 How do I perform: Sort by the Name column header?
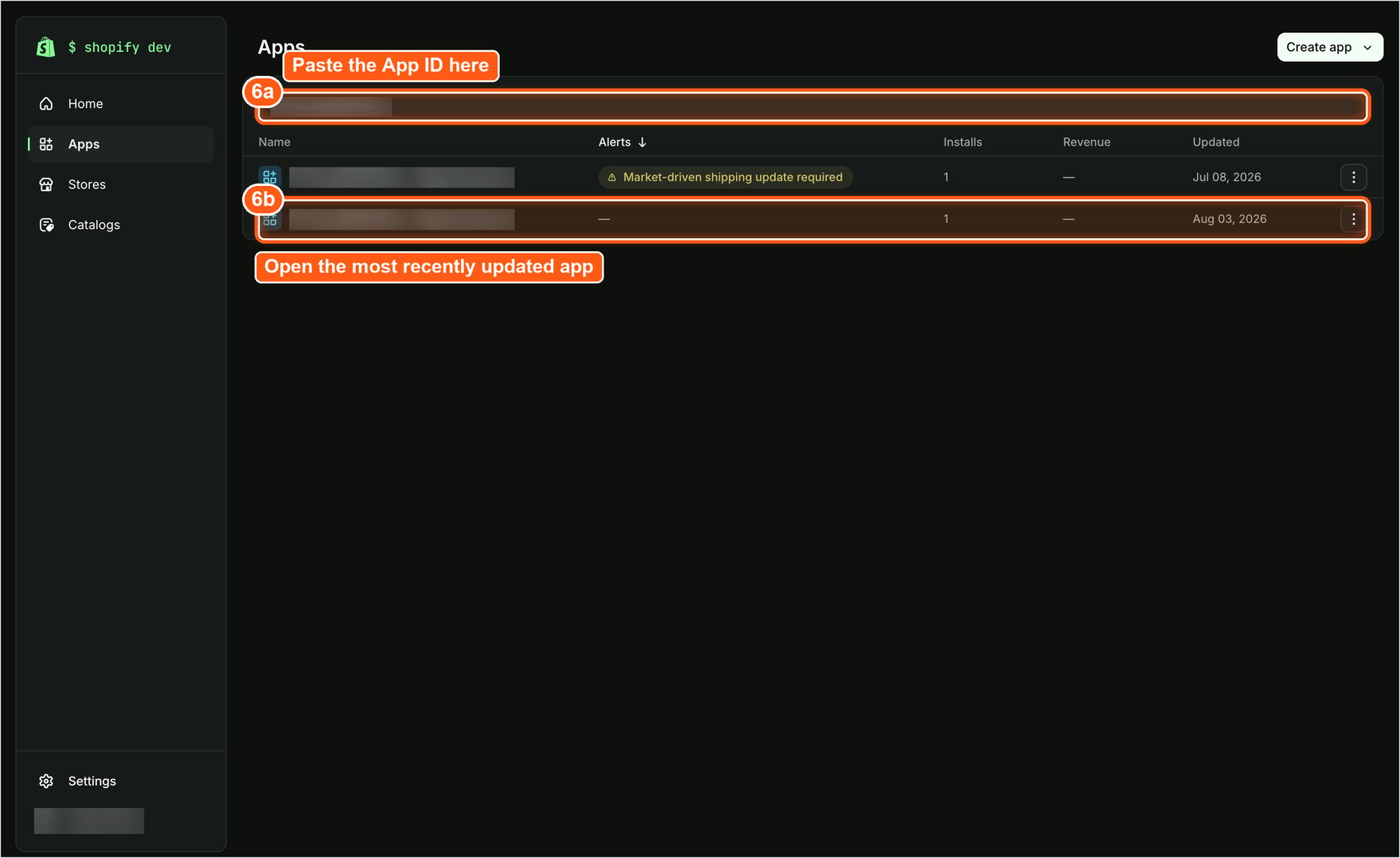coord(274,142)
